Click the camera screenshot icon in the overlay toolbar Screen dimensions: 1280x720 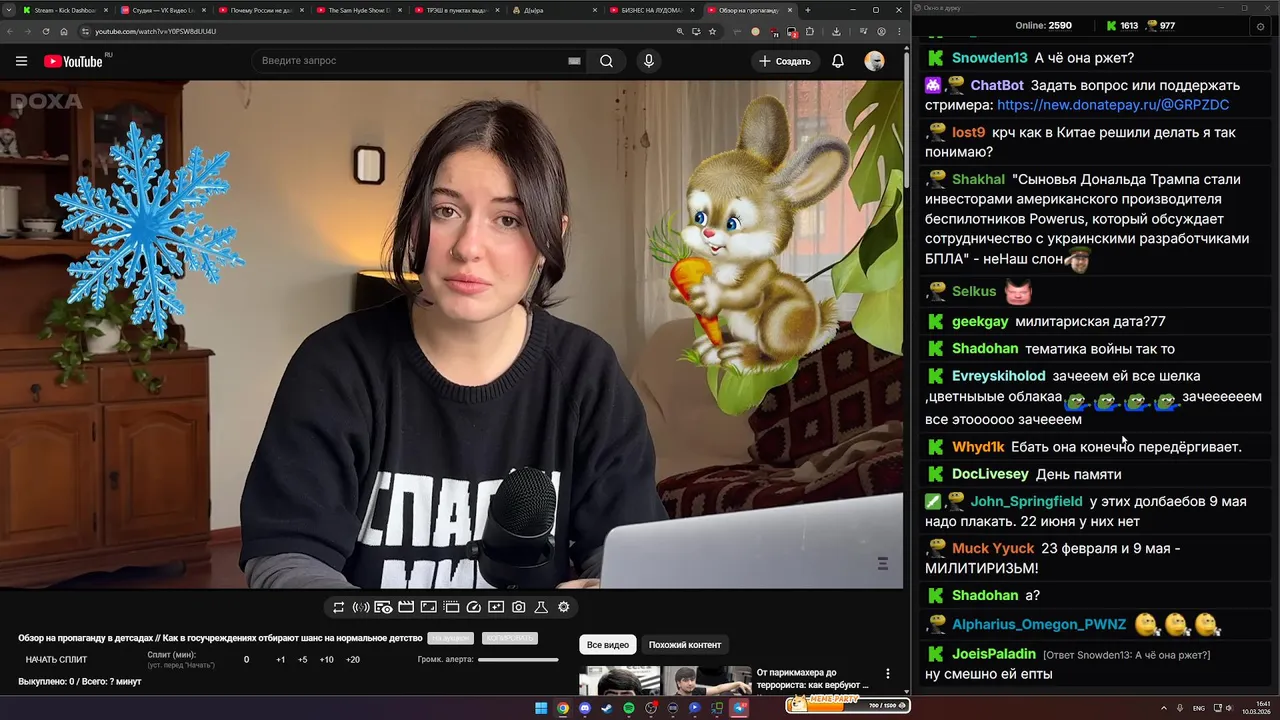519,607
